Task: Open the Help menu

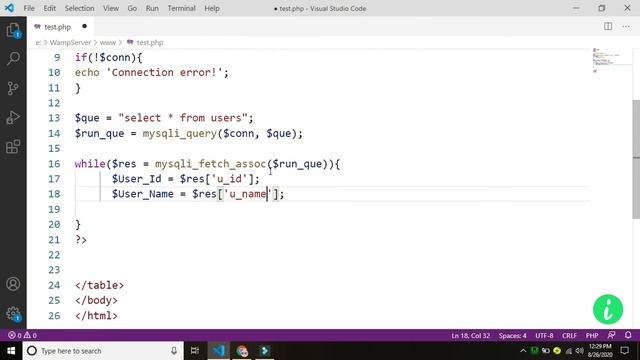Action: click(x=212, y=8)
